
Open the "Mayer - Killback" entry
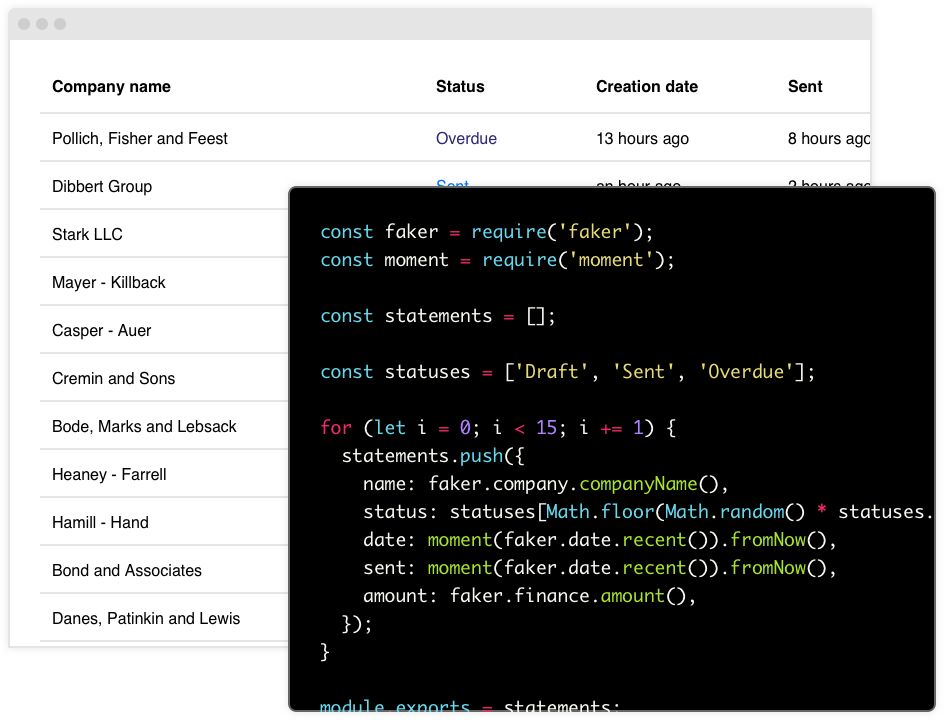click(x=107, y=282)
